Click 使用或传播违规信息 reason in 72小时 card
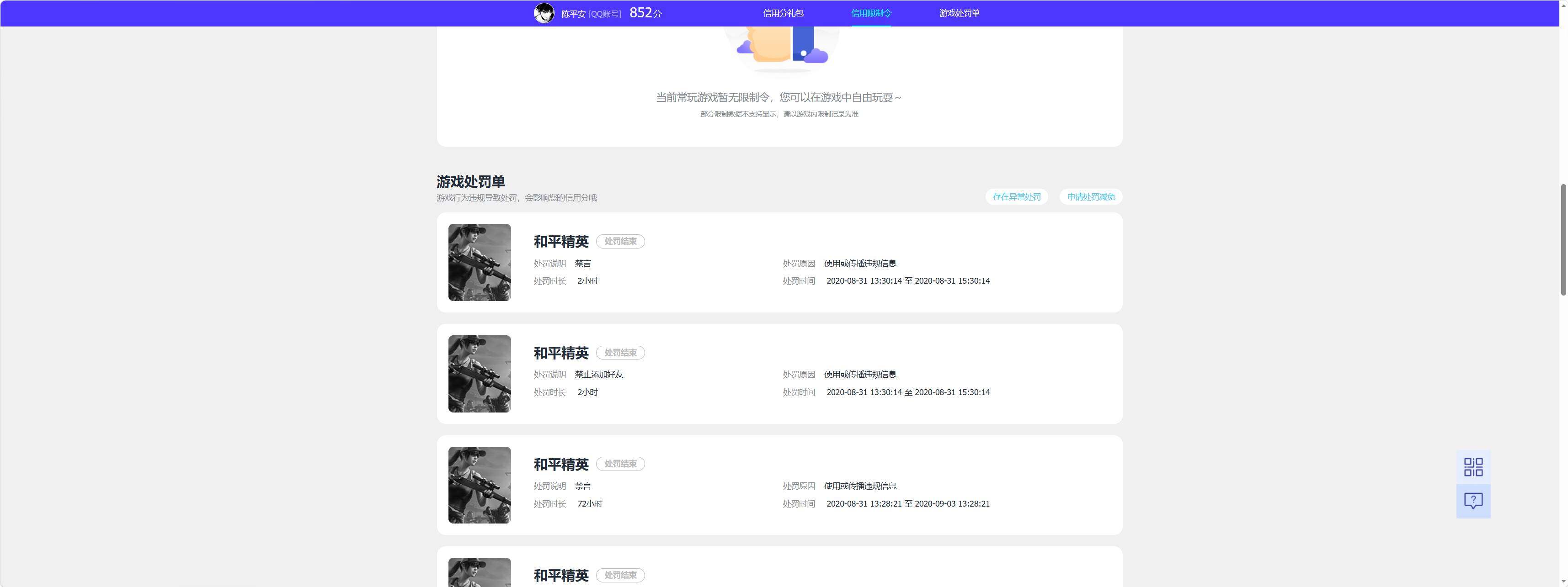This screenshot has width=1568, height=587. pos(860,486)
